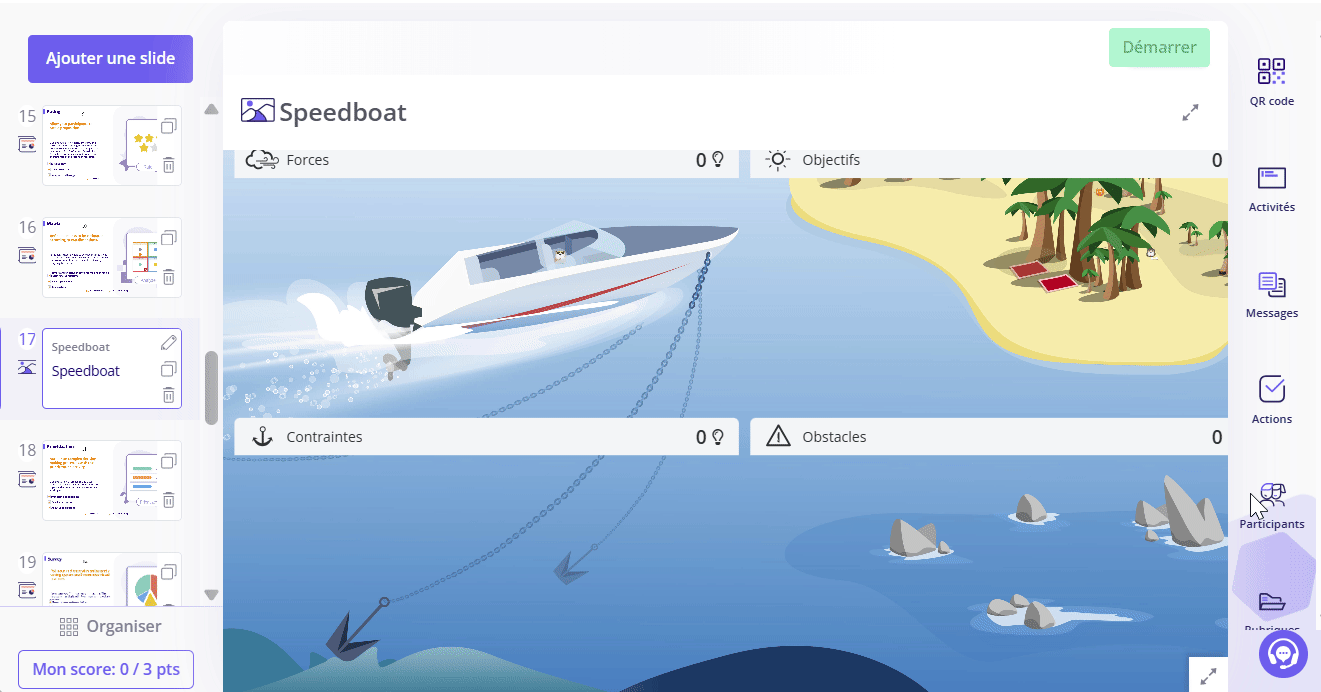The image size is (1321, 692).
Task: Open the Forces category header
Action: (x=486, y=160)
